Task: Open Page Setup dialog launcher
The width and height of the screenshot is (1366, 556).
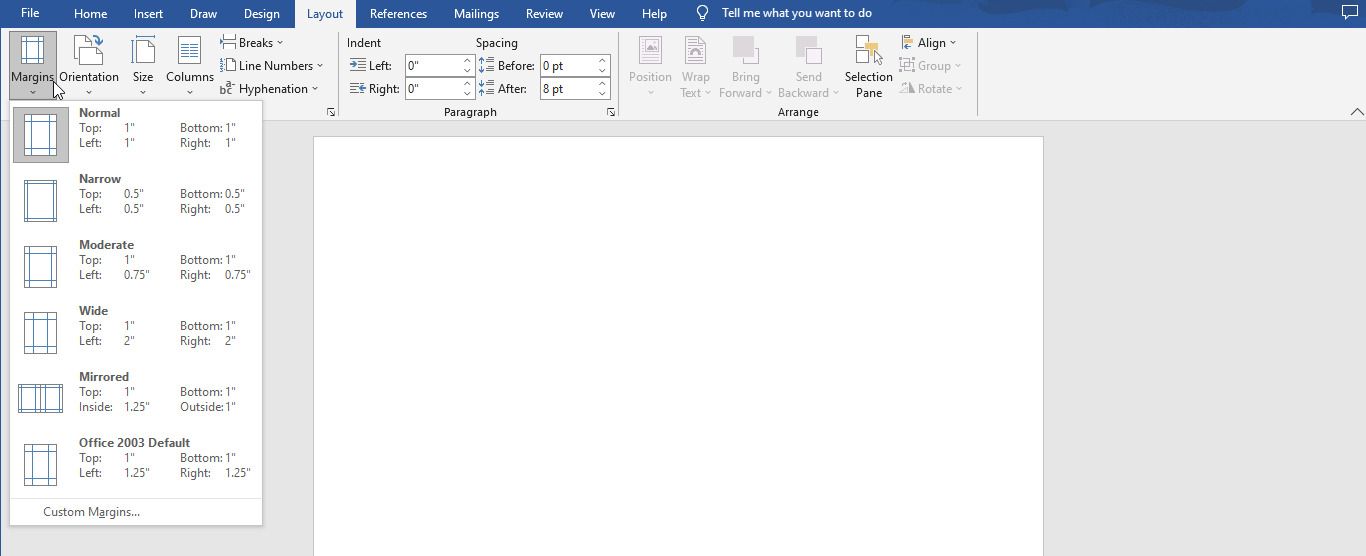Action: 331,113
